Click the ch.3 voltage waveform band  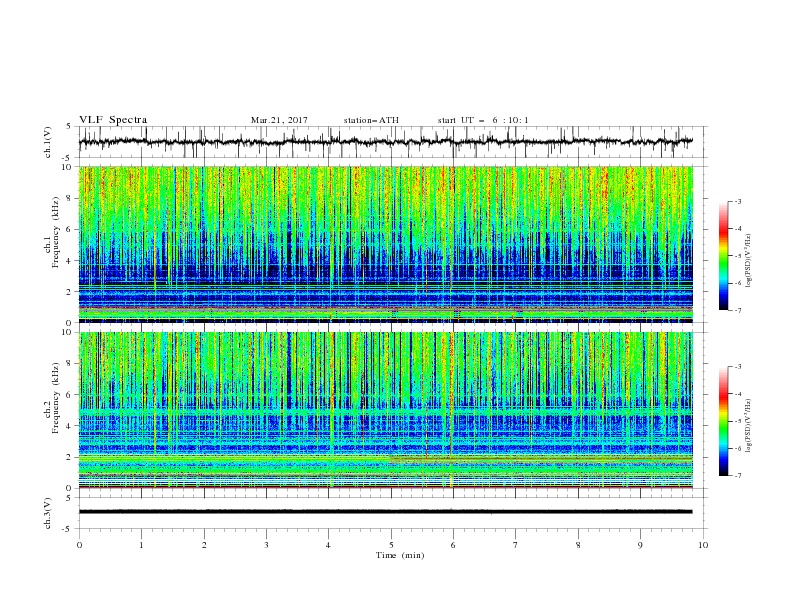[x=385, y=512]
